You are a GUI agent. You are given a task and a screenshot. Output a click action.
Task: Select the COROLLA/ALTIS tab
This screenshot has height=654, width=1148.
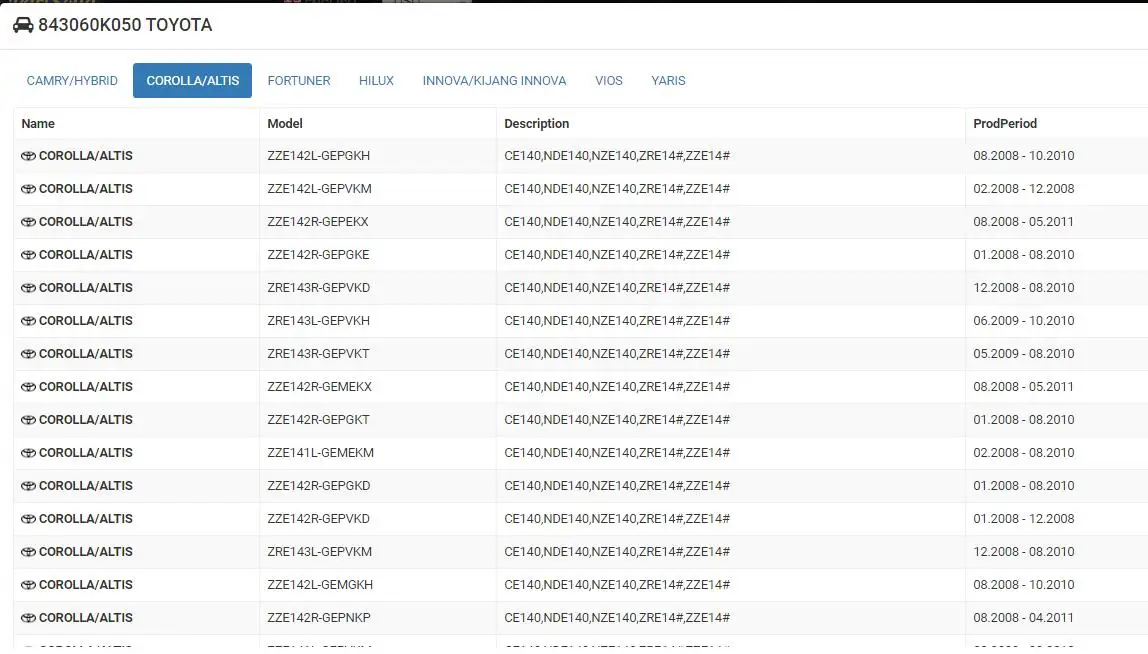[193, 81]
